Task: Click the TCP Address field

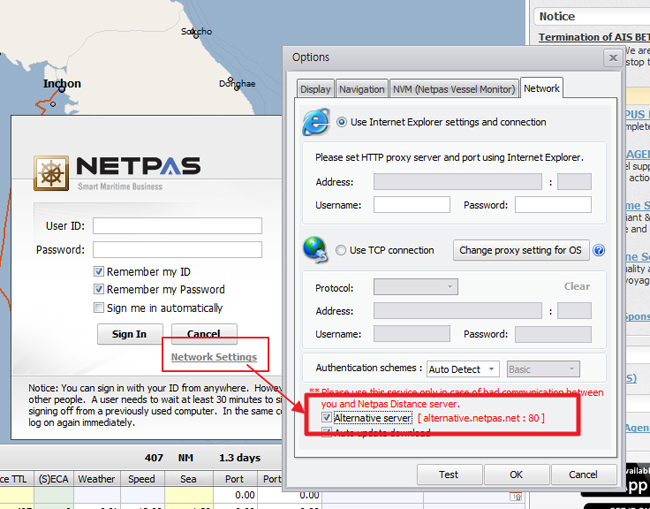Action: point(458,311)
